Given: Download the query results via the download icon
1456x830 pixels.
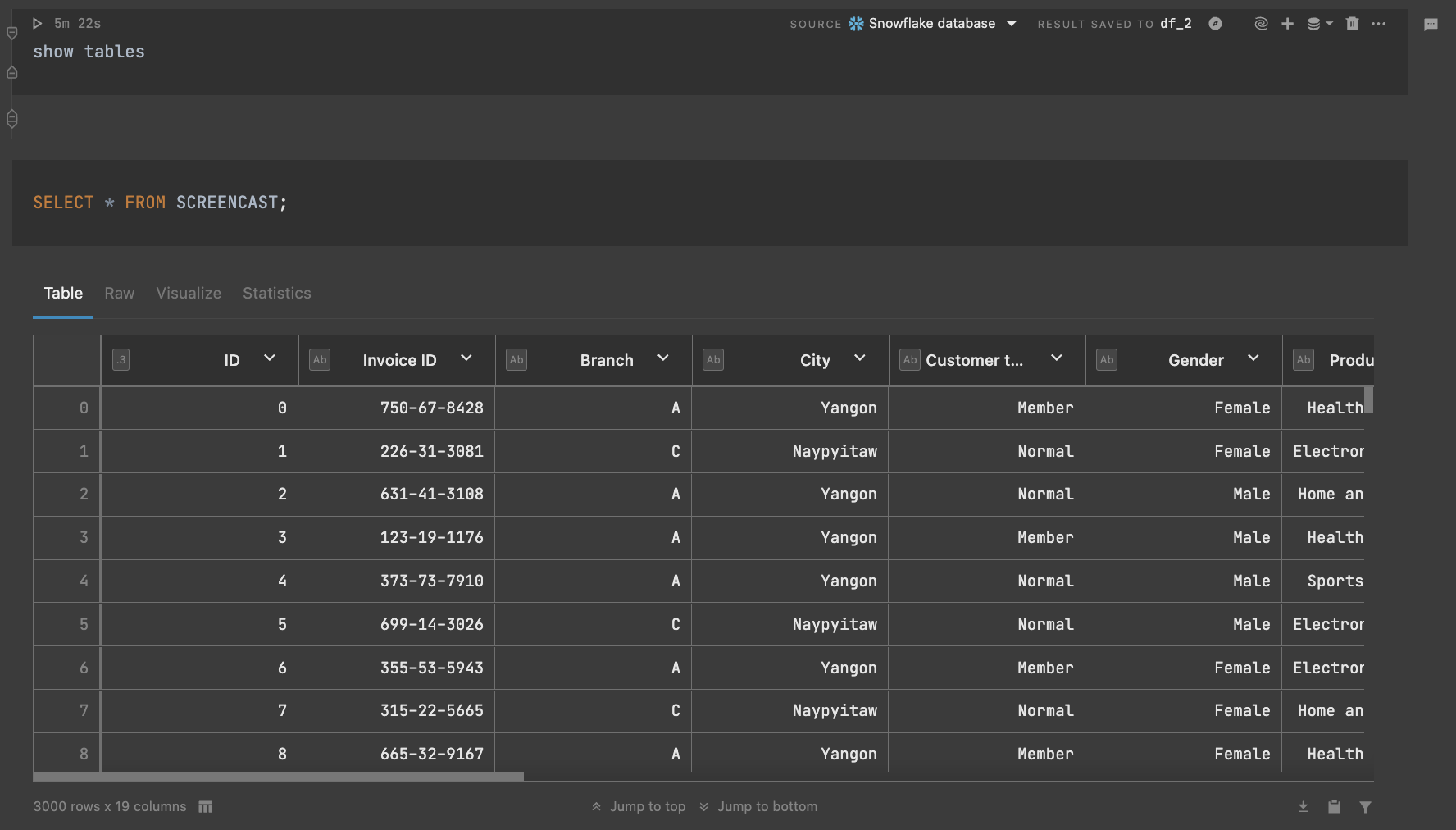Looking at the screenshot, I should (1304, 807).
